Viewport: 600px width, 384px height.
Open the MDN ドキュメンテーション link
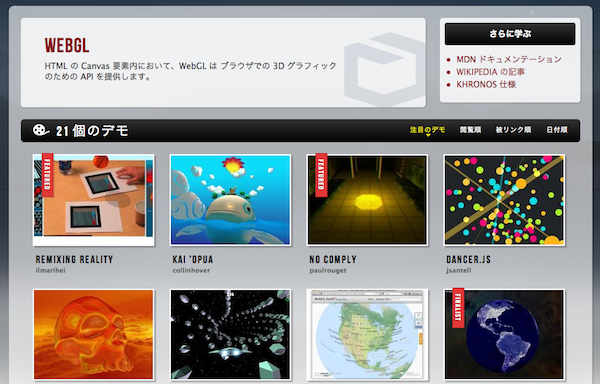tap(509, 59)
